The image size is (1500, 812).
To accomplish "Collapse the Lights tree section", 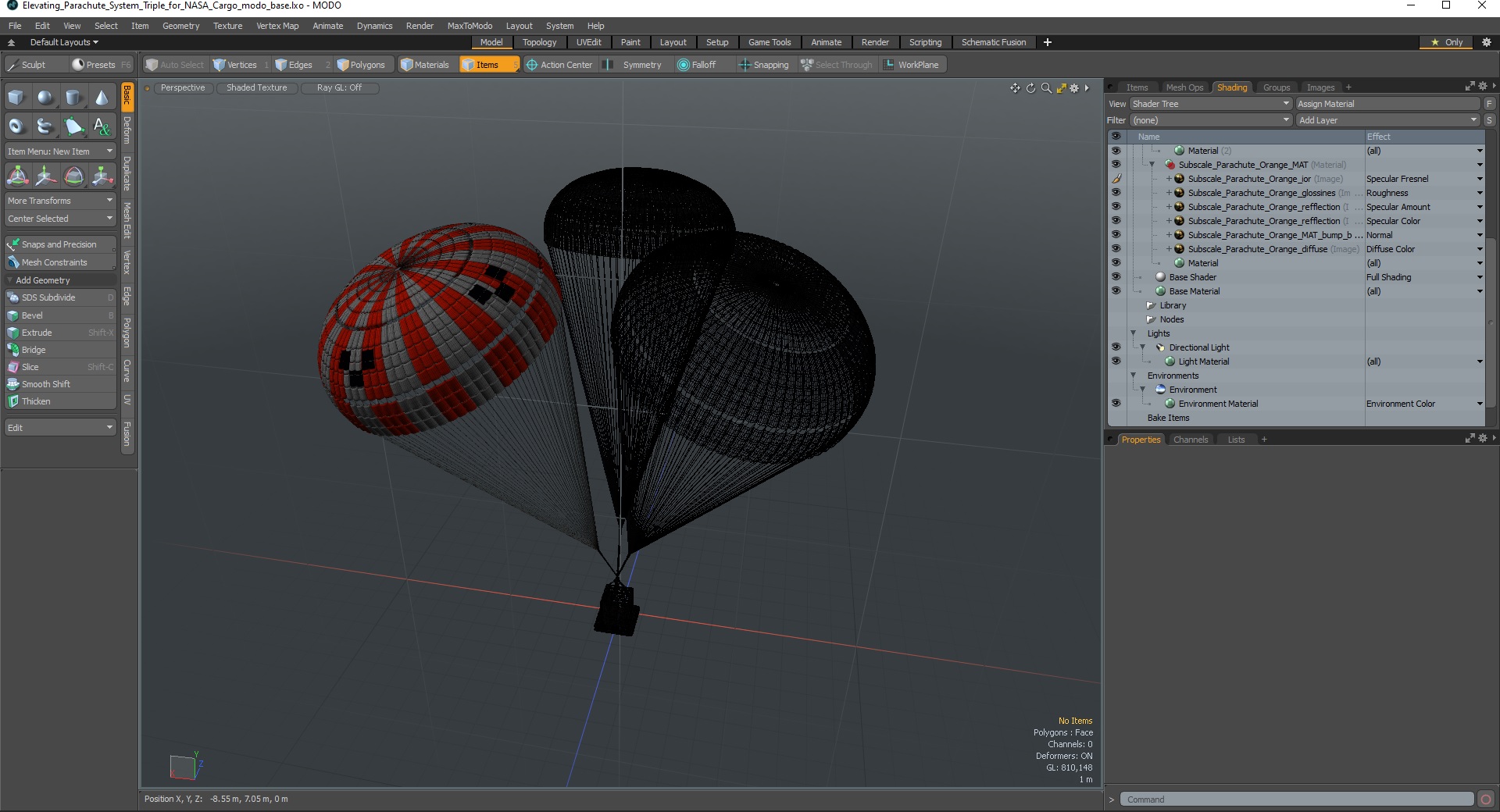I will click(x=1133, y=333).
